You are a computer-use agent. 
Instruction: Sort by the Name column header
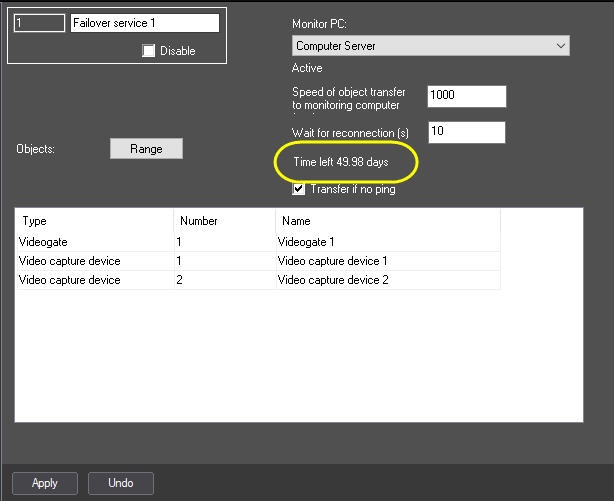pos(387,221)
